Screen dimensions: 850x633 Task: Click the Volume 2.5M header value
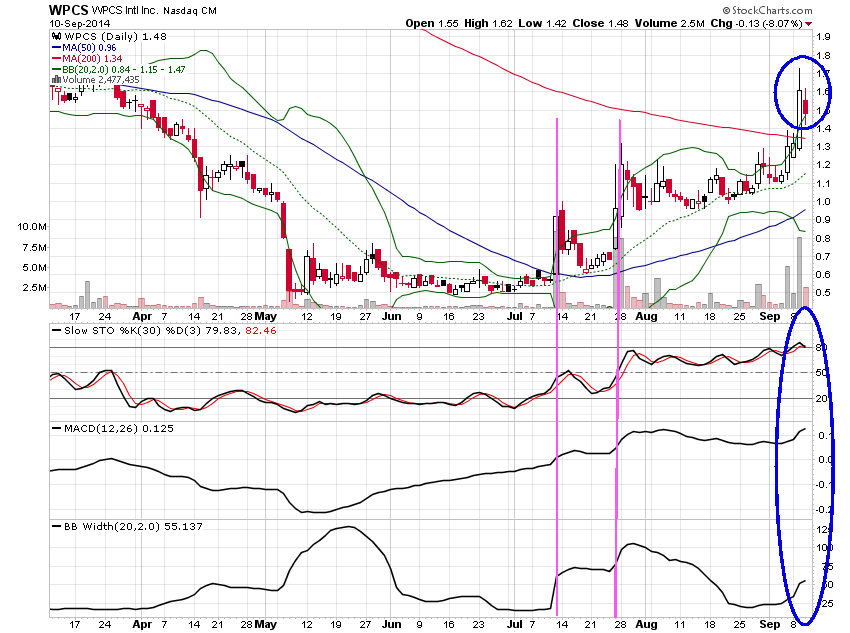[669, 23]
